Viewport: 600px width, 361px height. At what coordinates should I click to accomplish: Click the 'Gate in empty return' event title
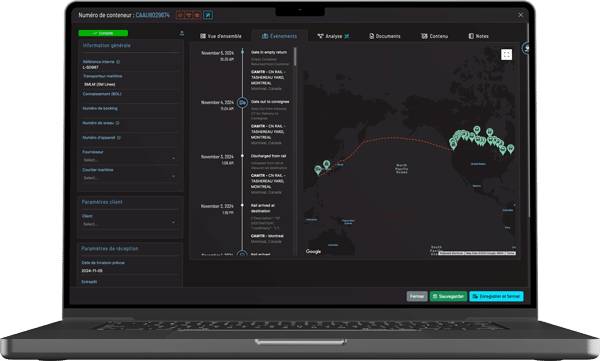(x=269, y=52)
